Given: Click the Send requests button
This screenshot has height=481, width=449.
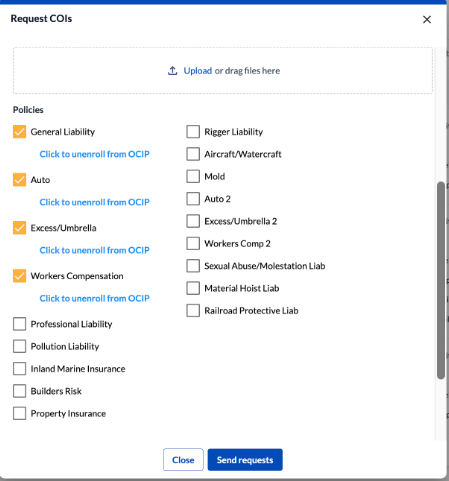Looking at the screenshot, I should point(245,460).
